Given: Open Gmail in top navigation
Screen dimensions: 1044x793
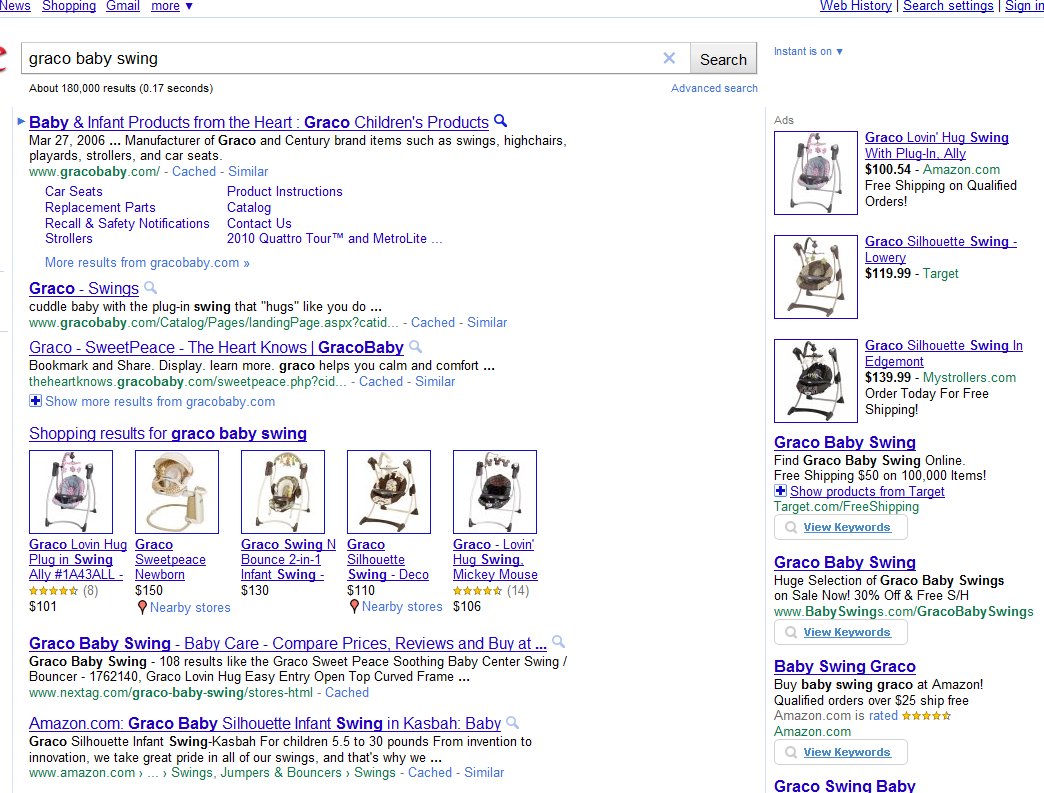Looking at the screenshot, I should [x=123, y=6].
